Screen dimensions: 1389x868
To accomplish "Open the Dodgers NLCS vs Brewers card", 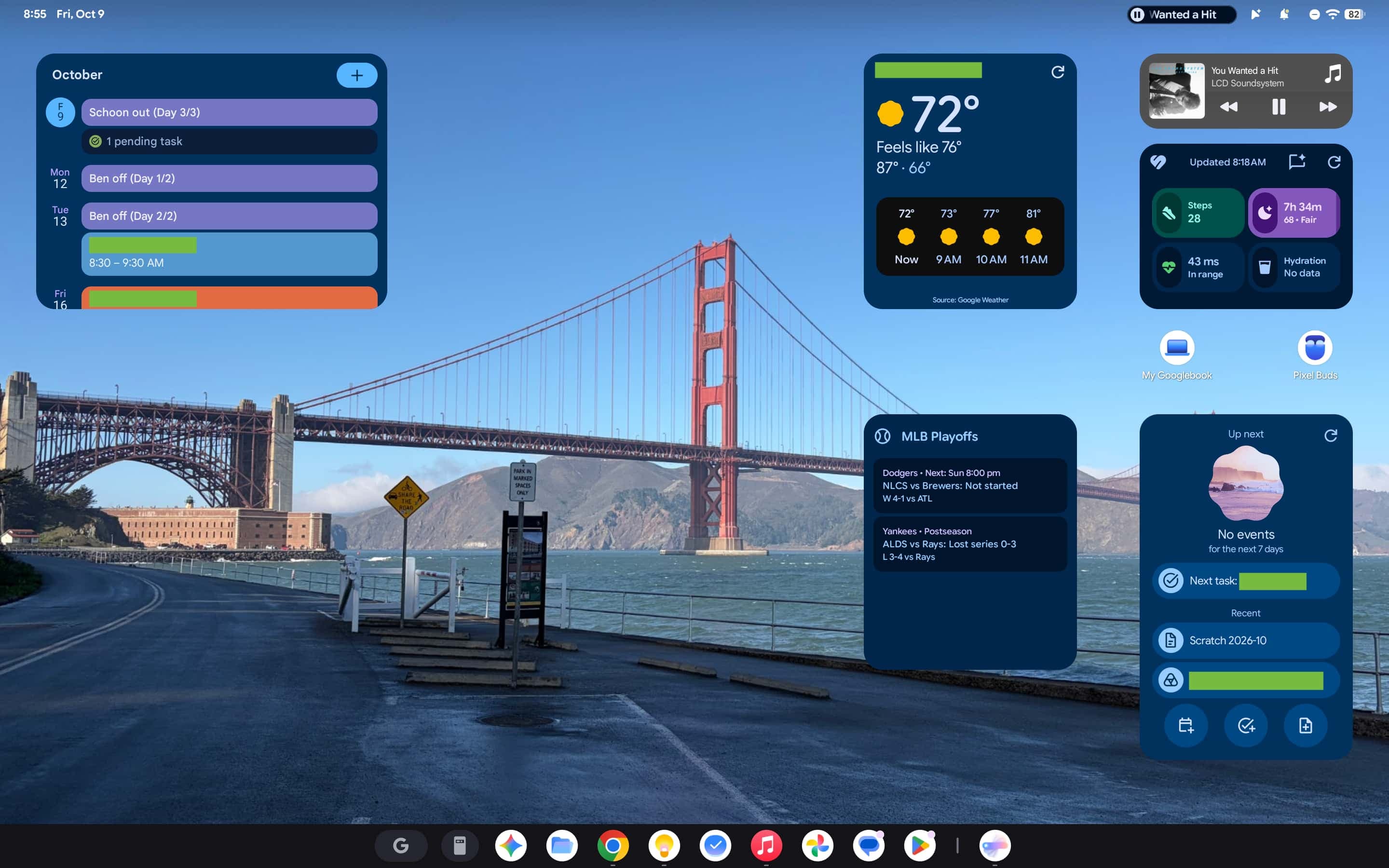I will pyautogui.click(x=969, y=485).
